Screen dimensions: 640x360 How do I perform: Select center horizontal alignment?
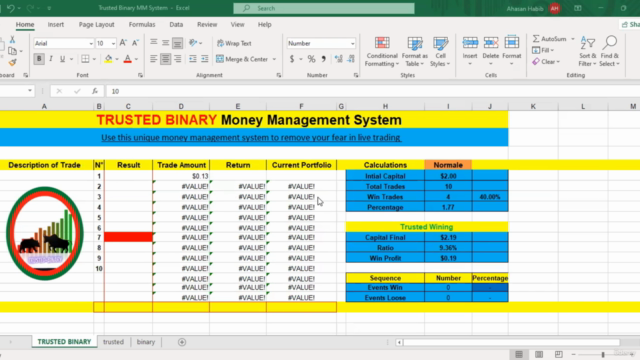pyautogui.click(x=165, y=59)
